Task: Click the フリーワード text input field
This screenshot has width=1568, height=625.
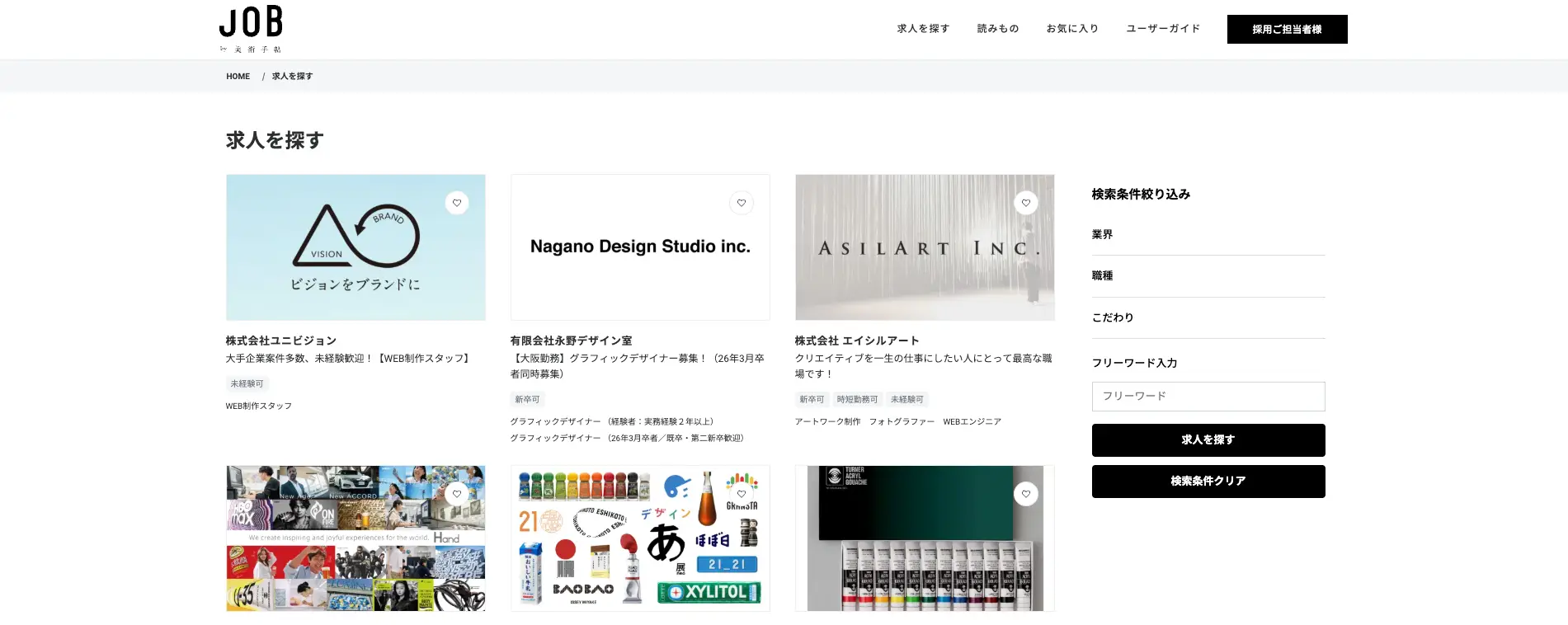Action: tap(1208, 397)
